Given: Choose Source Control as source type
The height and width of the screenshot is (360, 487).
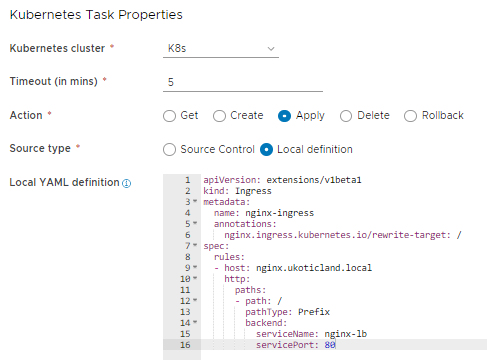Looking at the screenshot, I should tap(169, 150).
